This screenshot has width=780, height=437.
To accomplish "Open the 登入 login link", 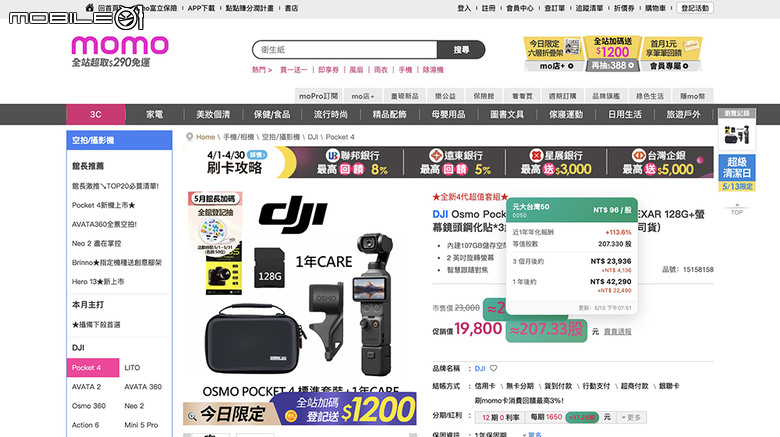I will pyautogui.click(x=464, y=8).
